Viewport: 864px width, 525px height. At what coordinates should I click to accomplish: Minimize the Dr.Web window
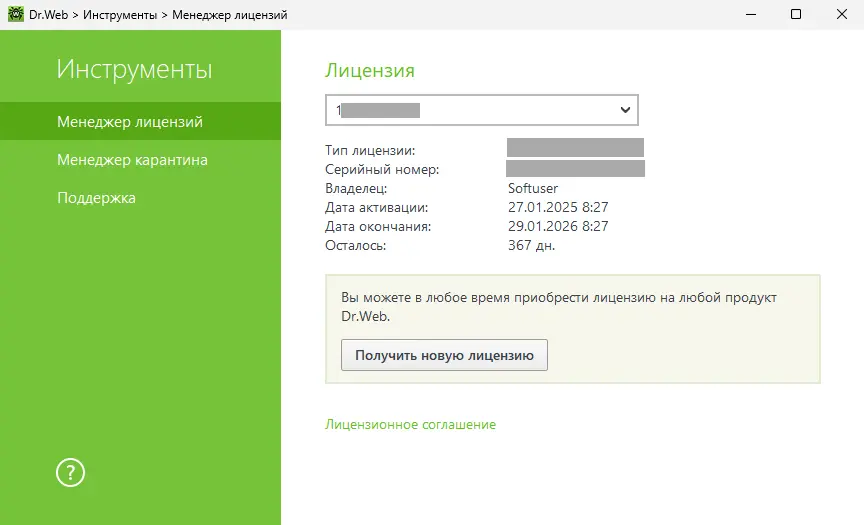pos(750,14)
